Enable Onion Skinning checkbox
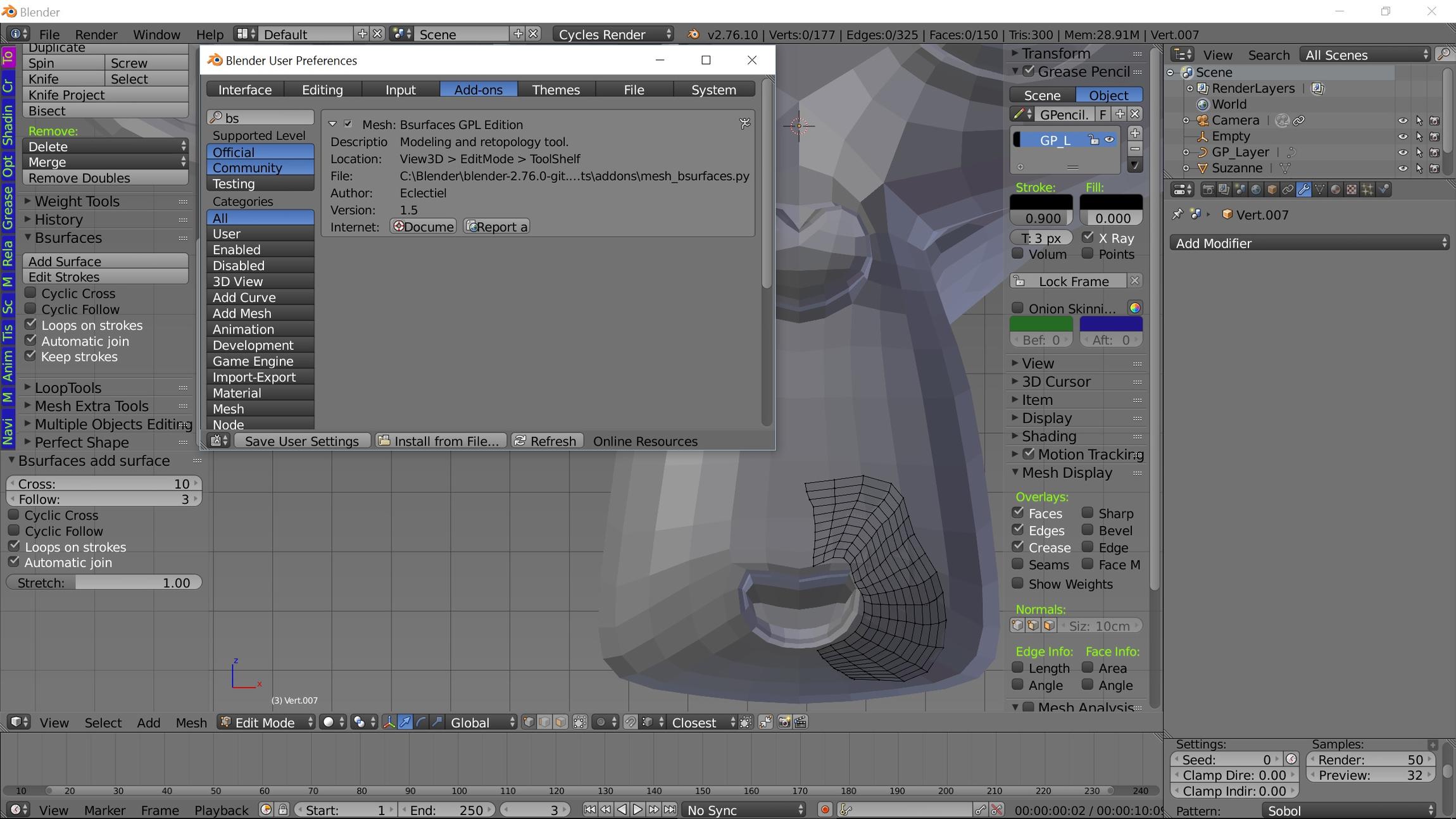The width and height of the screenshot is (1456, 819). (x=1017, y=308)
